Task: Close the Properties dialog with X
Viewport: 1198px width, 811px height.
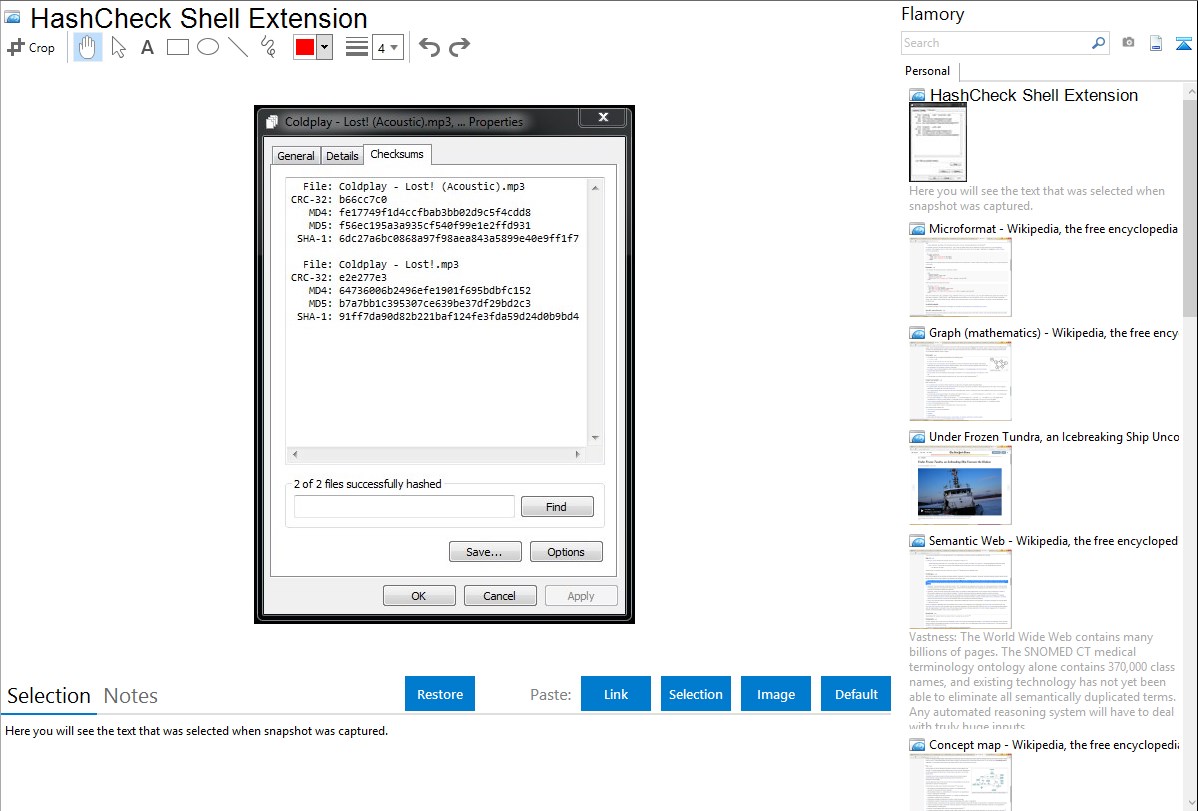Action: point(604,117)
